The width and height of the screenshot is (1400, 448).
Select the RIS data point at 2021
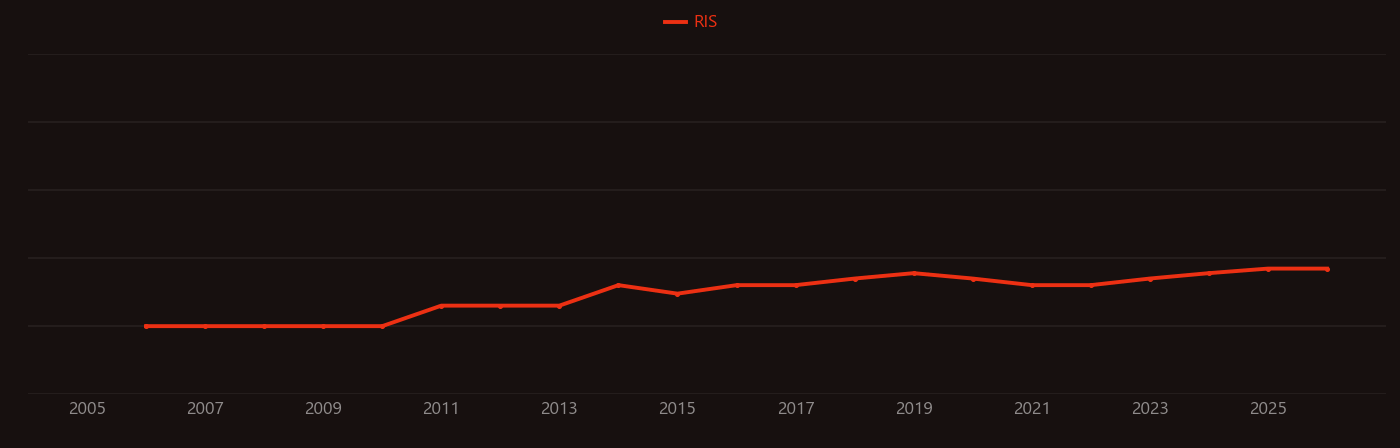pyautogui.click(x=1032, y=285)
